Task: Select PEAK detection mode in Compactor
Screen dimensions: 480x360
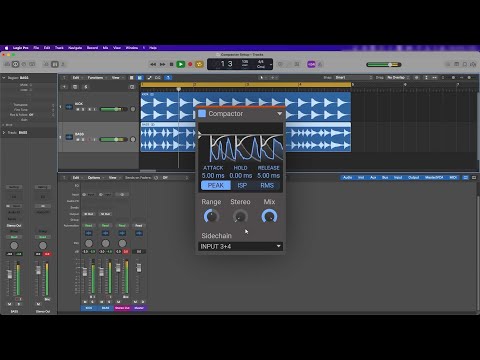Action: pos(216,185)
